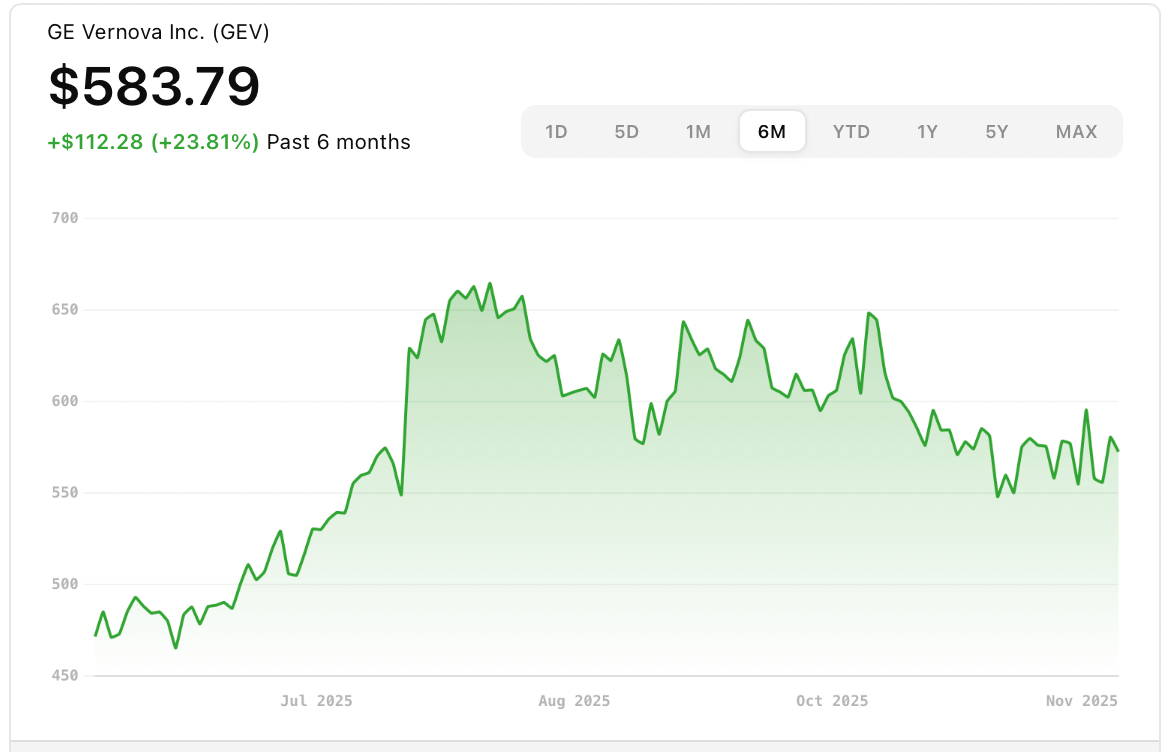
Task: Click the 450 y-axis label
Action: click(65, 676)
